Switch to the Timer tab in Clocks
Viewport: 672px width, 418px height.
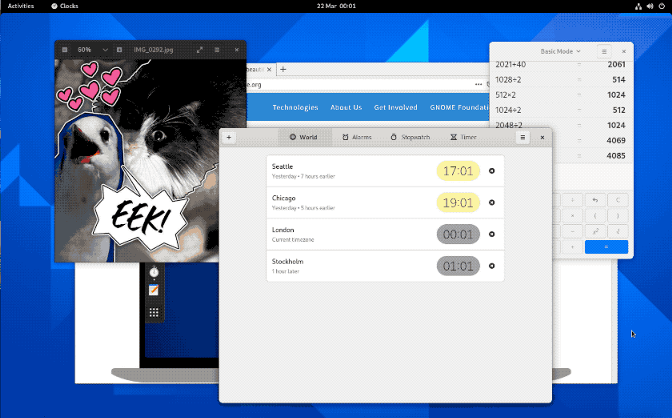[x=463, y=137]
